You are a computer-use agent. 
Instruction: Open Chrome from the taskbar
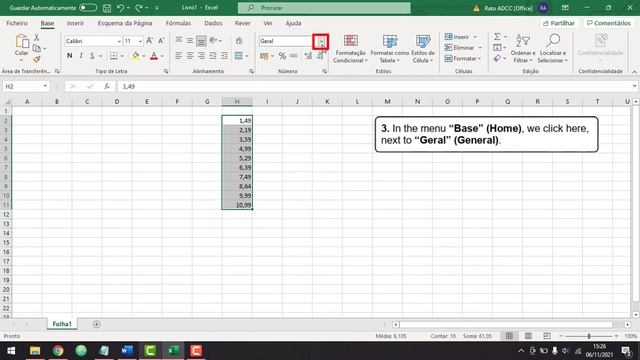(58, 351)
